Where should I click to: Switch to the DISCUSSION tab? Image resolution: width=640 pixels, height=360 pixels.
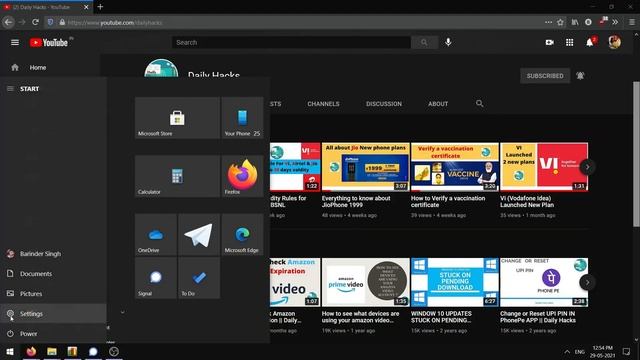(x=384, y=104)
